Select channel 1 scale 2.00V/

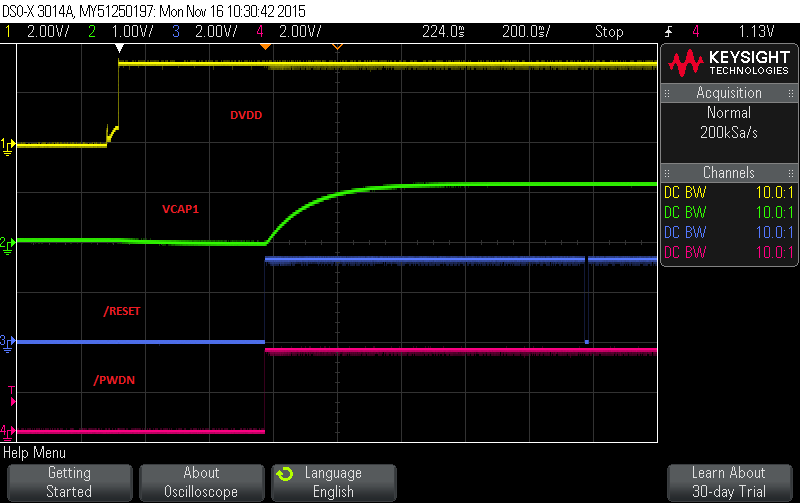(x=48, y=32)
